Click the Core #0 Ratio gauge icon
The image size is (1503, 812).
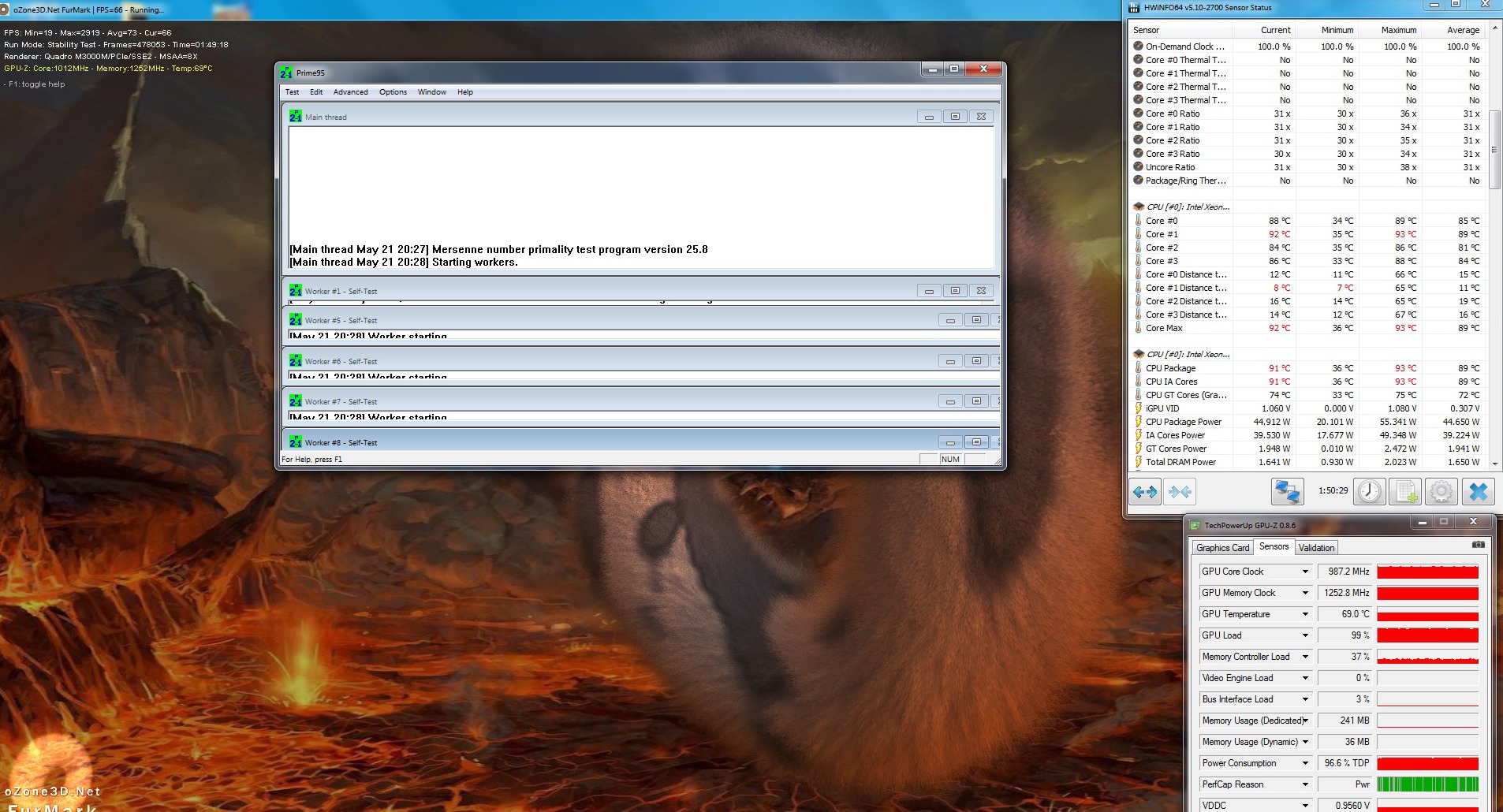click(x=1138, y=114)
